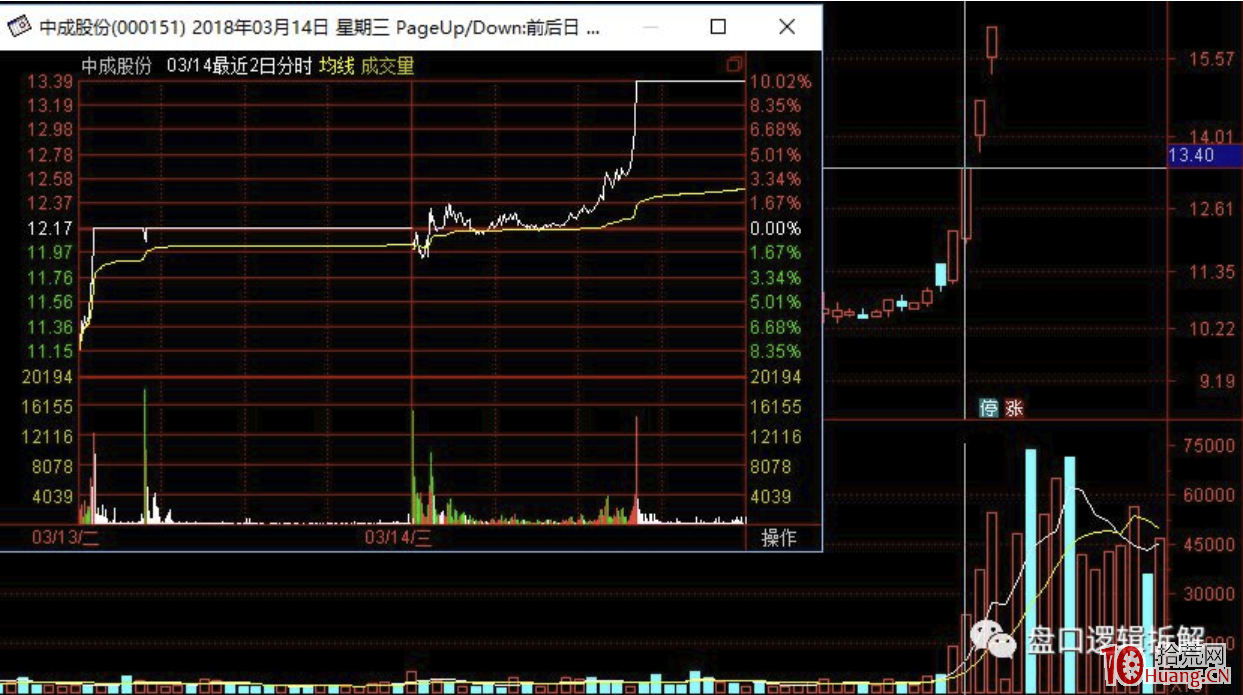Click the 10.02% percentage label
This screenshot has width=1243, height=695.
(x=780, y=82)
